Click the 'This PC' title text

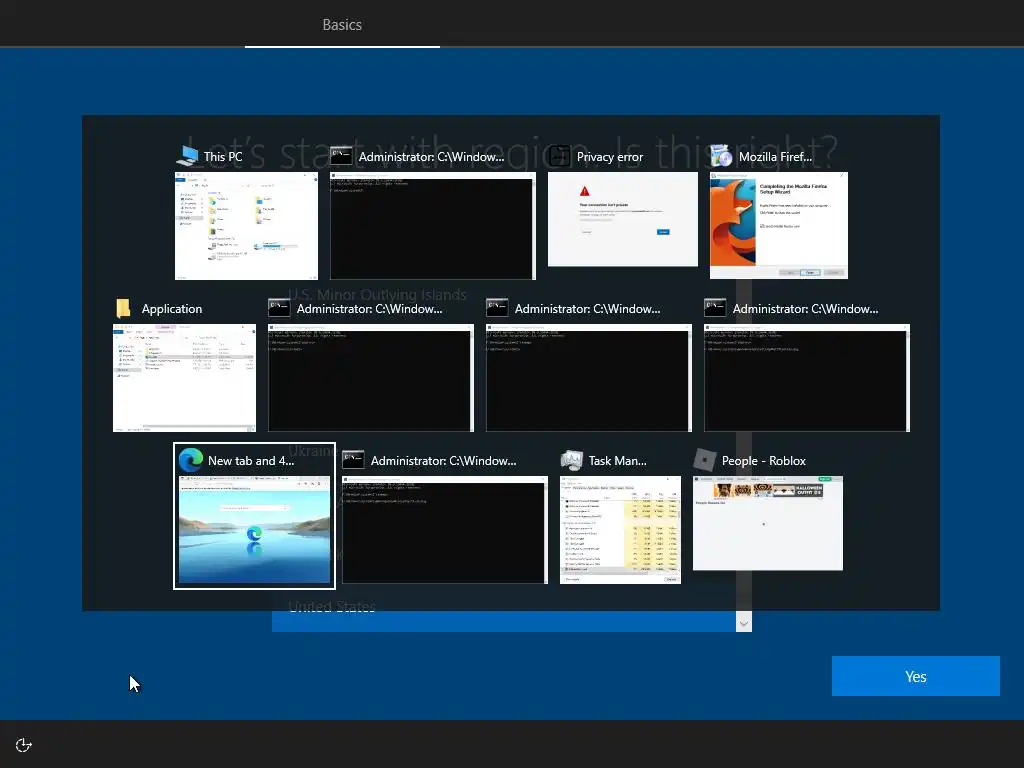click(223, 157)
